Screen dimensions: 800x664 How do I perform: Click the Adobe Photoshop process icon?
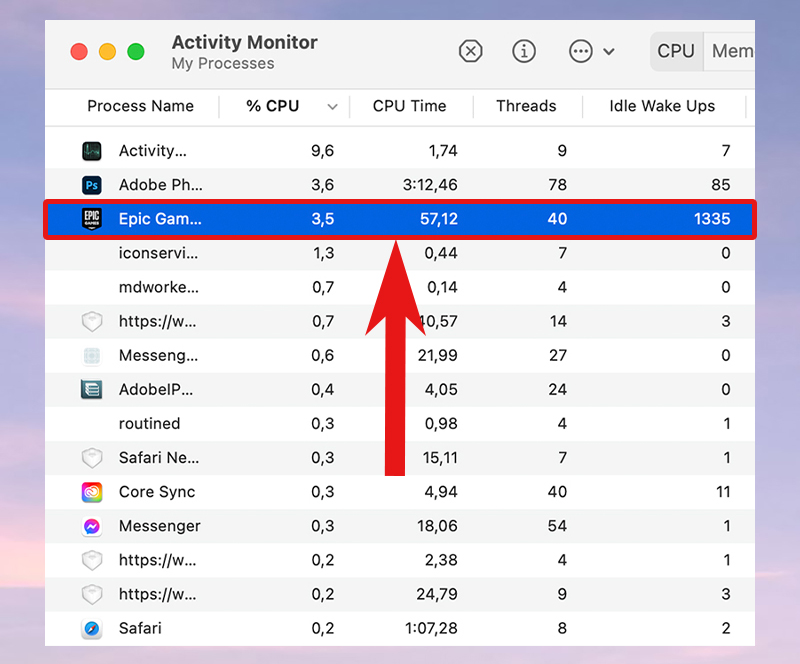click(92, 185)
